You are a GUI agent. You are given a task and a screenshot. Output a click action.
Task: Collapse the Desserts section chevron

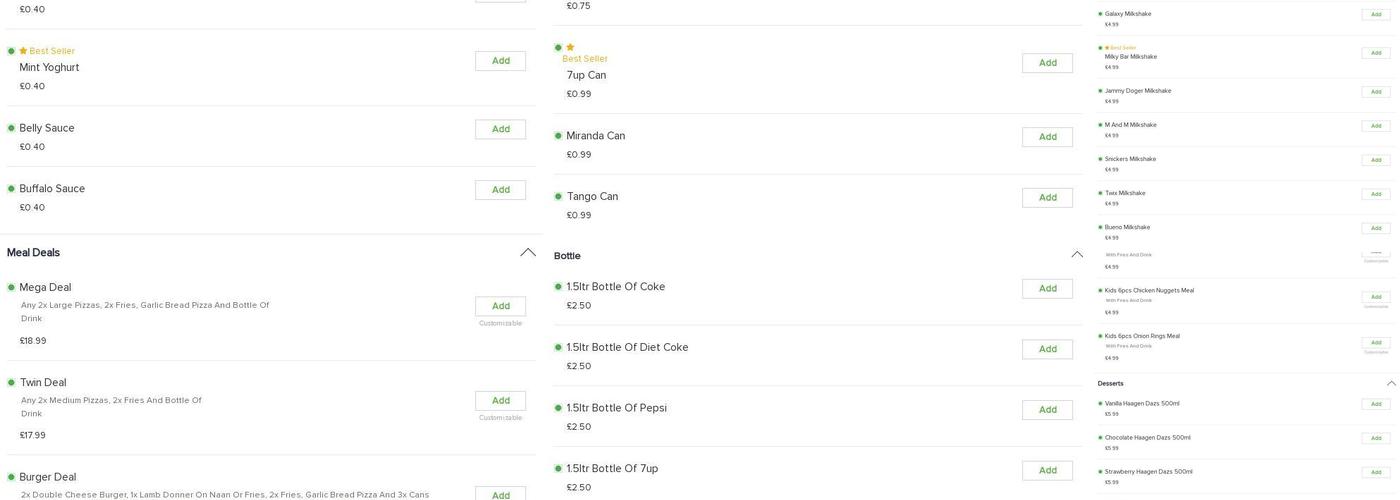(1391, 383)
